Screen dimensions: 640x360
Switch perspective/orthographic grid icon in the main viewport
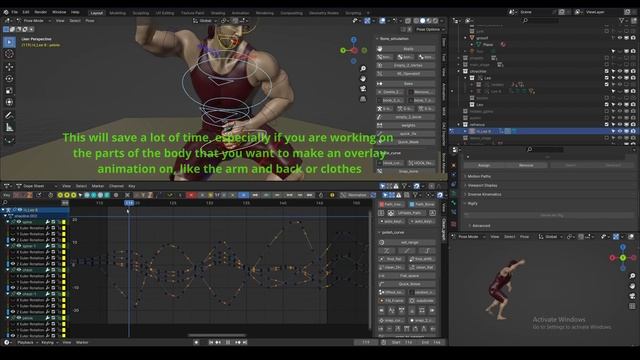pos(363,99)
